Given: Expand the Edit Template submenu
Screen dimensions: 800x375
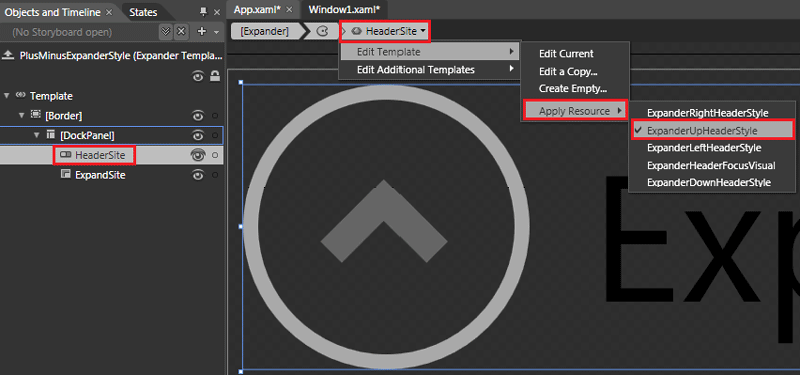Looking at the screenshot, I should pyautogui.click(x=430, y=52).
